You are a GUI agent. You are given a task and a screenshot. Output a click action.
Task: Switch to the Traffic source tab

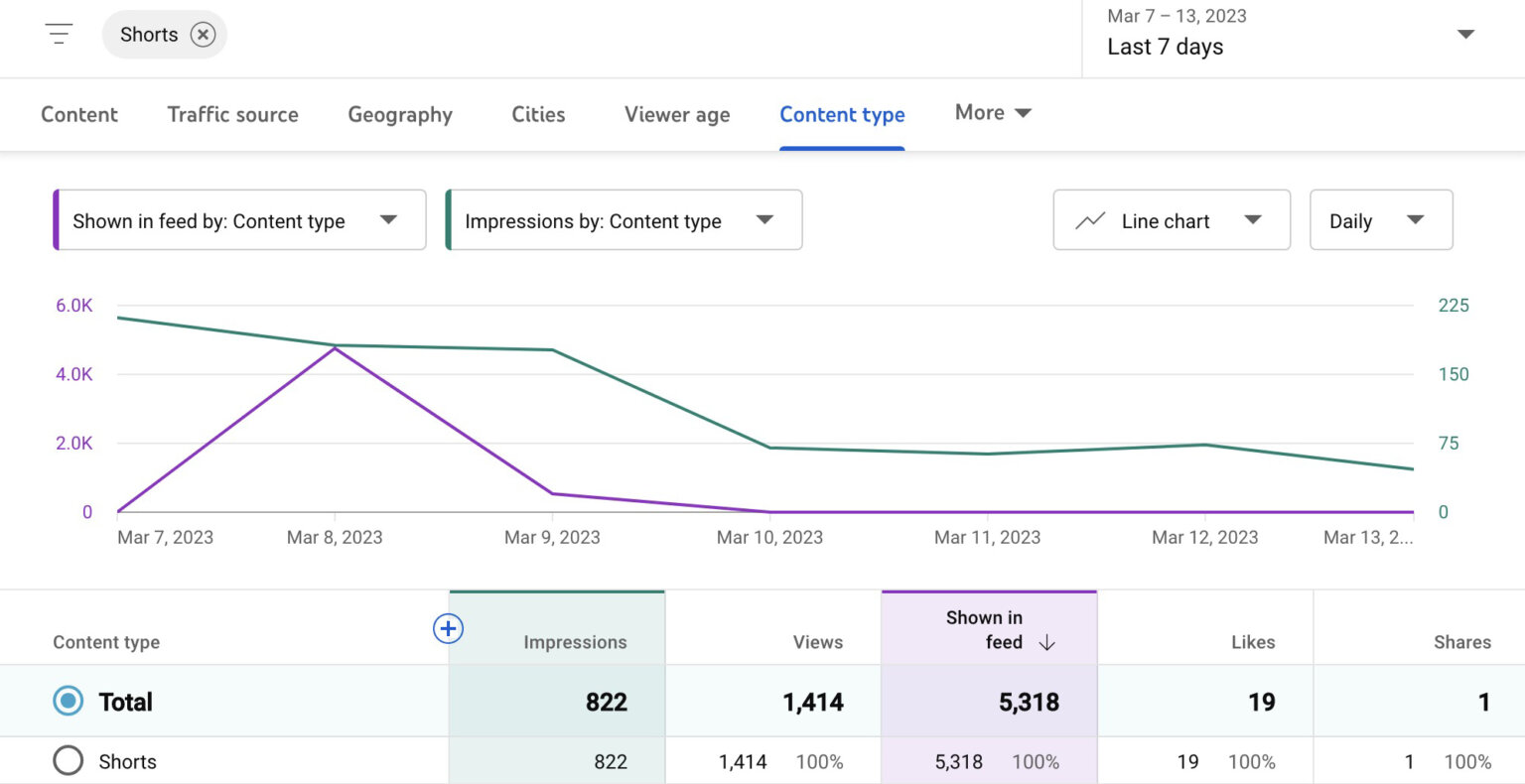[232, 114]
